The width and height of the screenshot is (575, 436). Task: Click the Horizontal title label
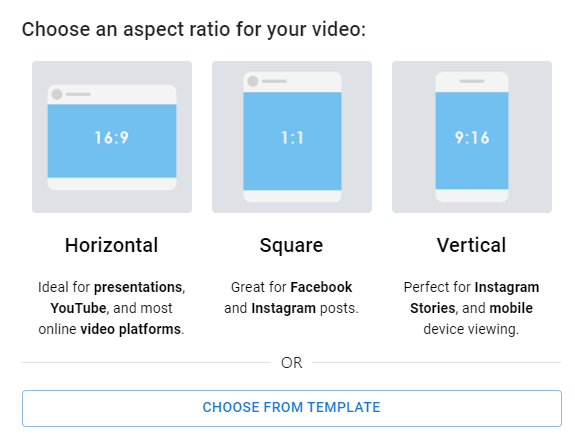(111, 245)
